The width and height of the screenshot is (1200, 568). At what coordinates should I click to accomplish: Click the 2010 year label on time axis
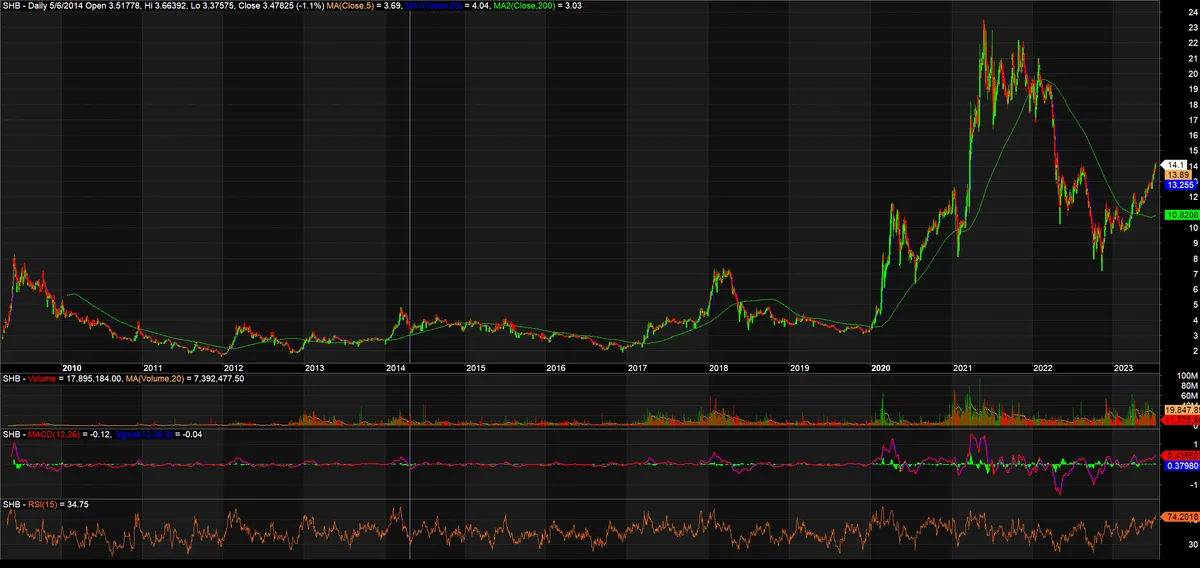click(x=71, y=368)
